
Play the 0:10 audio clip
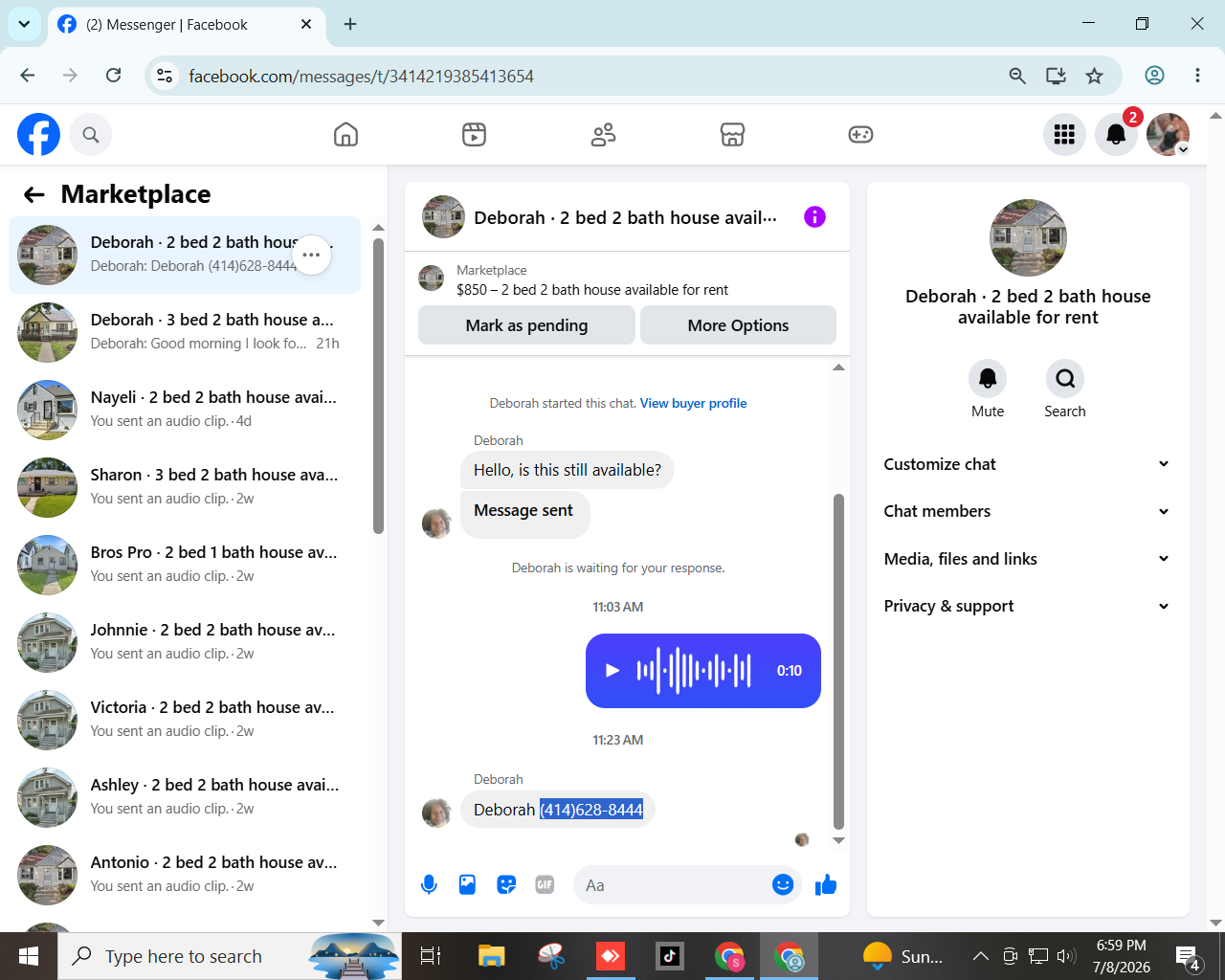click(612, 671)
